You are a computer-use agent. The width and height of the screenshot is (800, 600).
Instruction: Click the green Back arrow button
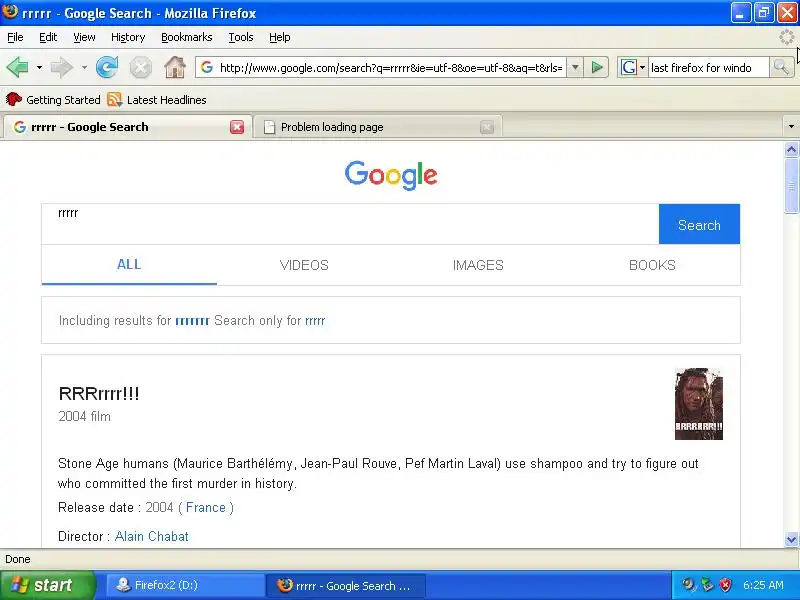[x=17, y=67]
